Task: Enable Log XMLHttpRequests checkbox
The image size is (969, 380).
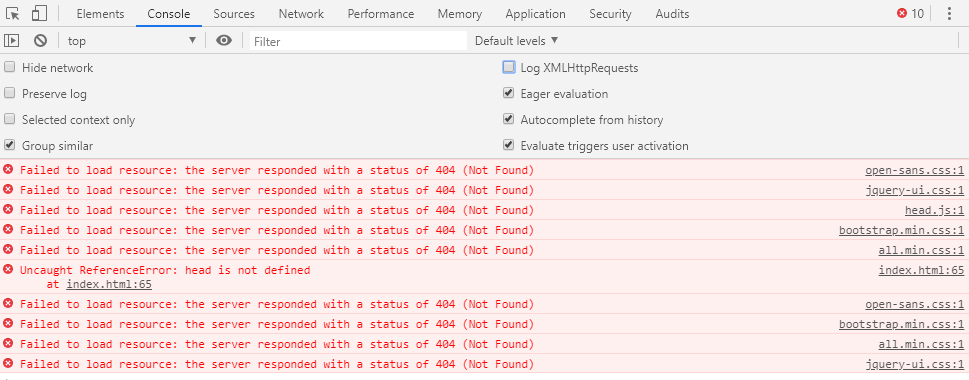Action: click(x=509, y=67)
